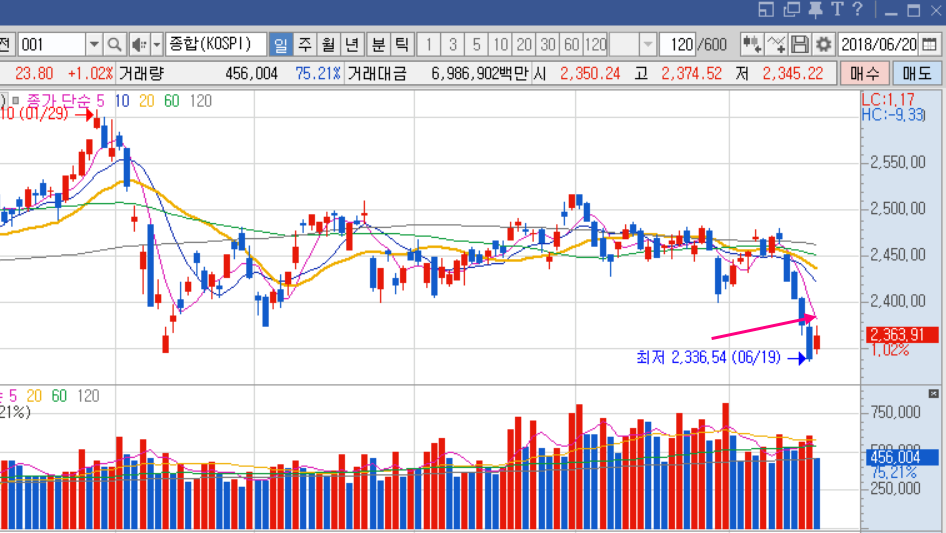The width and height of the screenshot is (946, 533).
Task: Choose the 30 interval button
Action: [548, 45]
